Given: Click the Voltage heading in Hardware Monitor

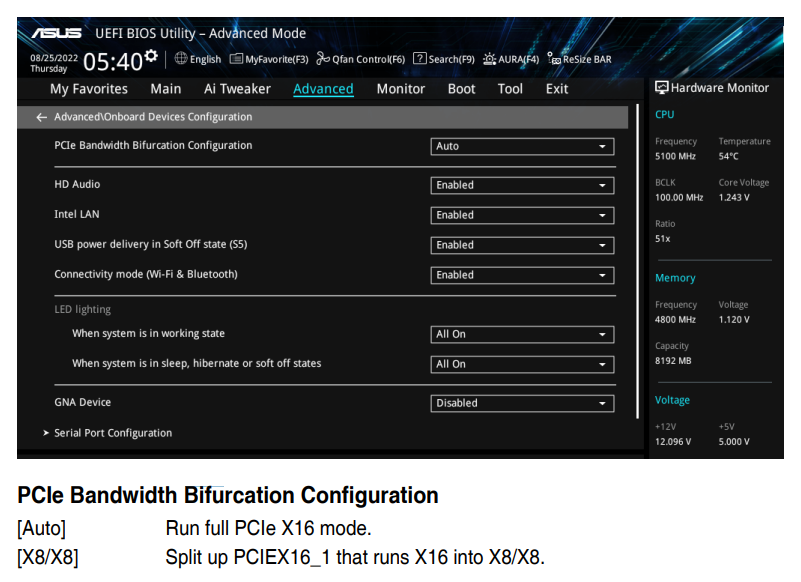Looking at the screenshot, I should pos(672,401).
